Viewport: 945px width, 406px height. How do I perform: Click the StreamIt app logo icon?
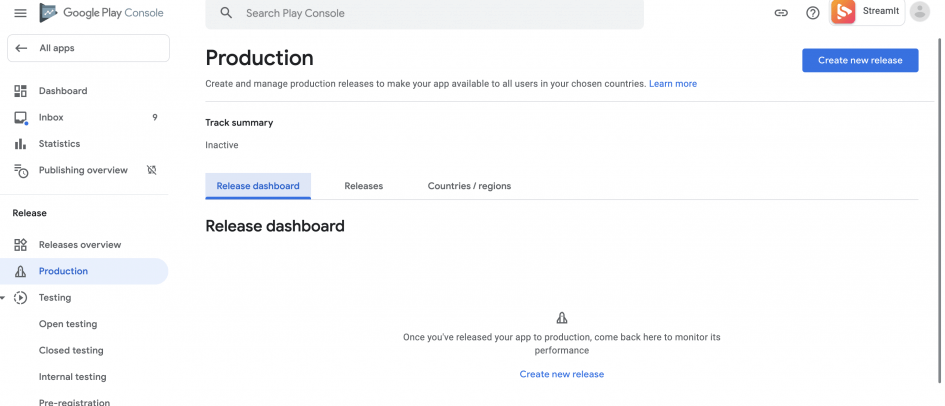point(843,12)
